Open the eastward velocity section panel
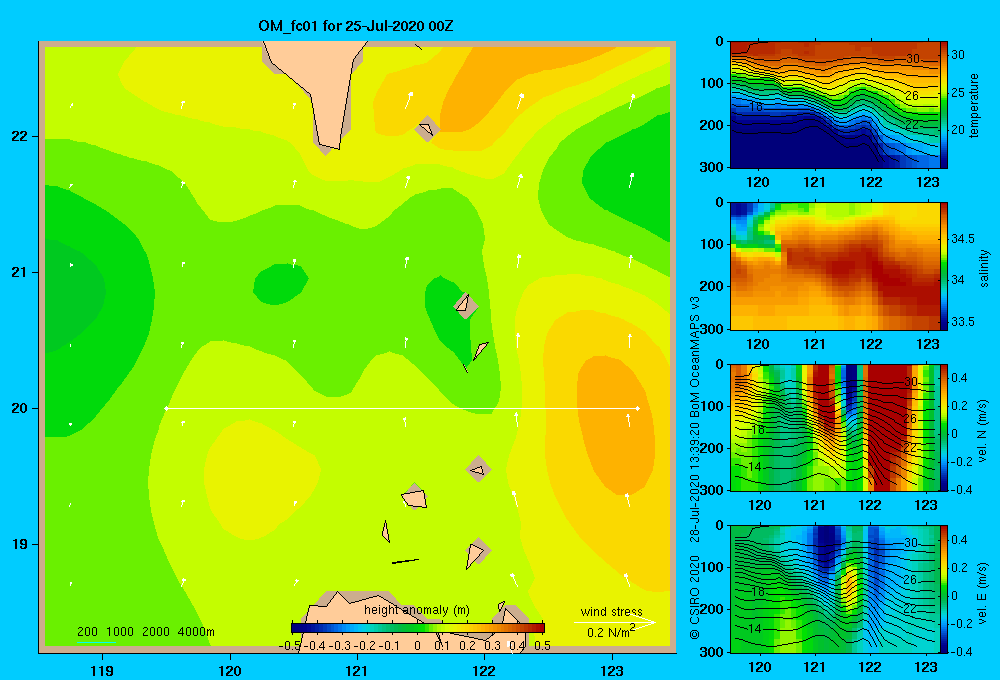The image size is (1000, 680). point(835,589)
